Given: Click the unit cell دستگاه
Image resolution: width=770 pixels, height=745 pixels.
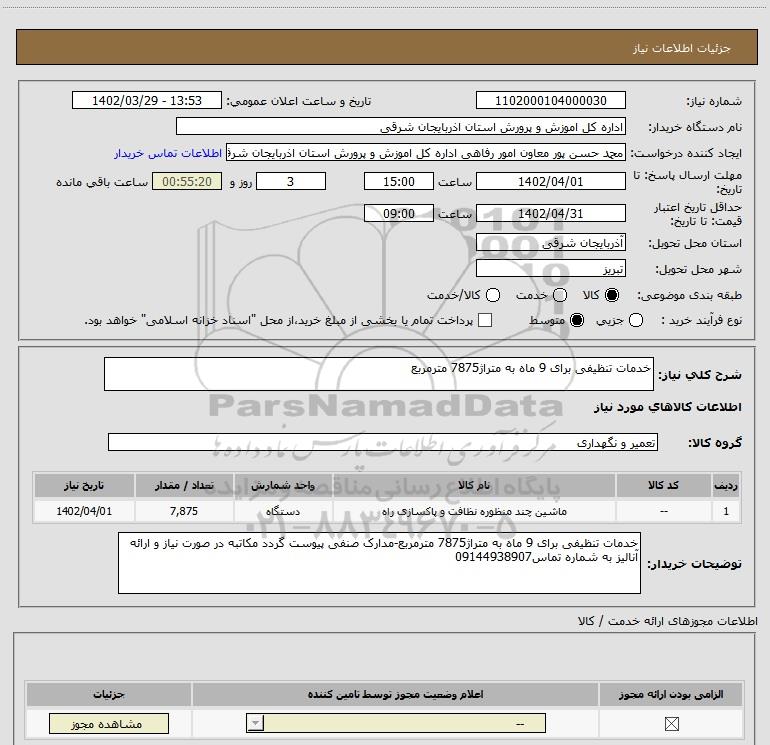Looking at the screenshot, I should pos(283,512).
